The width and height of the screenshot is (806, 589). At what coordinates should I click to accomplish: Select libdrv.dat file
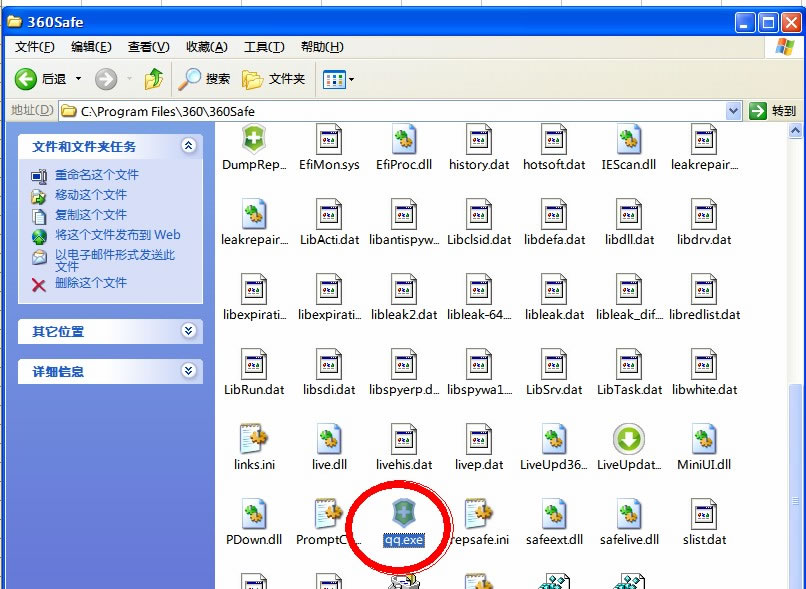coord(704,222)
